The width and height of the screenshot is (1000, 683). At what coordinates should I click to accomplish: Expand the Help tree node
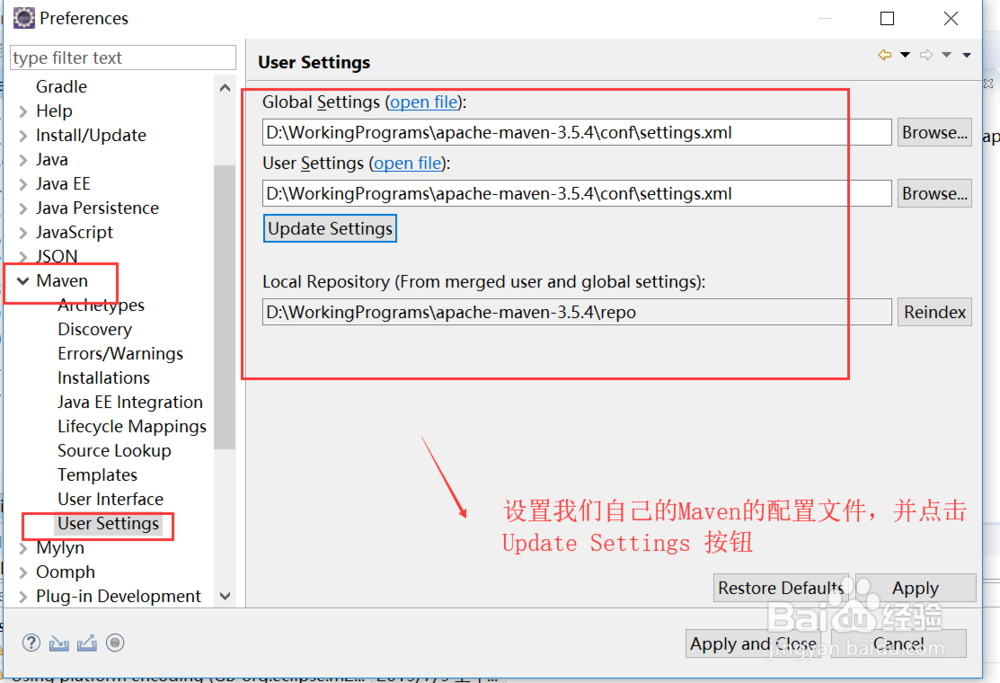[x=23, y=112]
